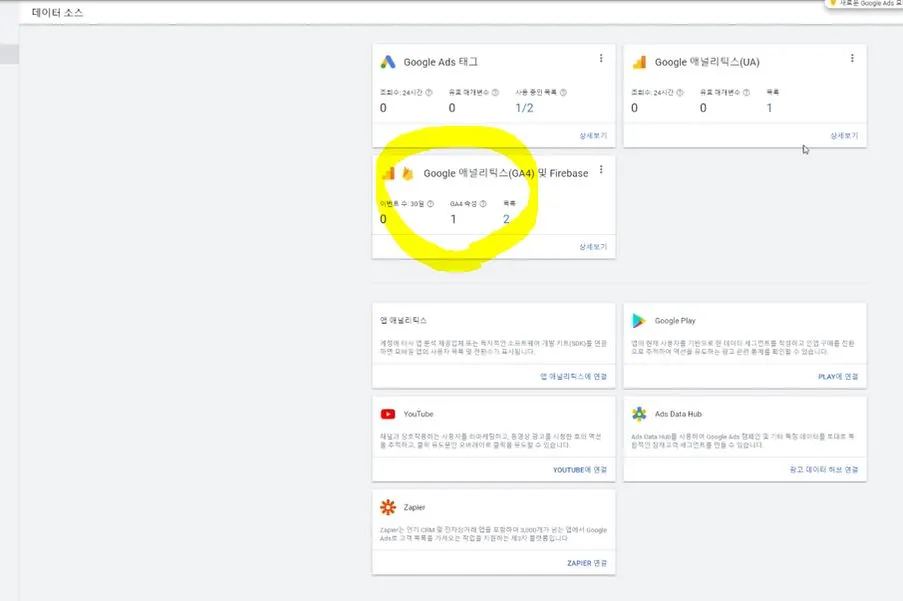
Task: Open three-dot menu on Google Ads tag card
Action: pos(601,58)
